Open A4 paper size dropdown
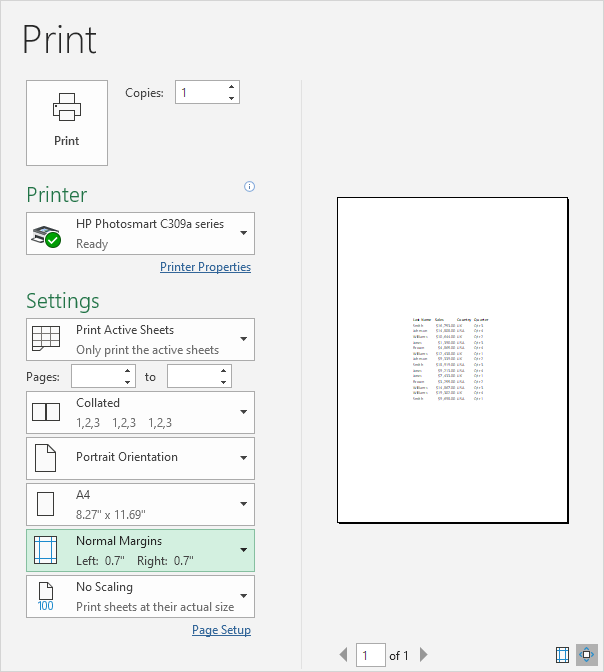 140,504
